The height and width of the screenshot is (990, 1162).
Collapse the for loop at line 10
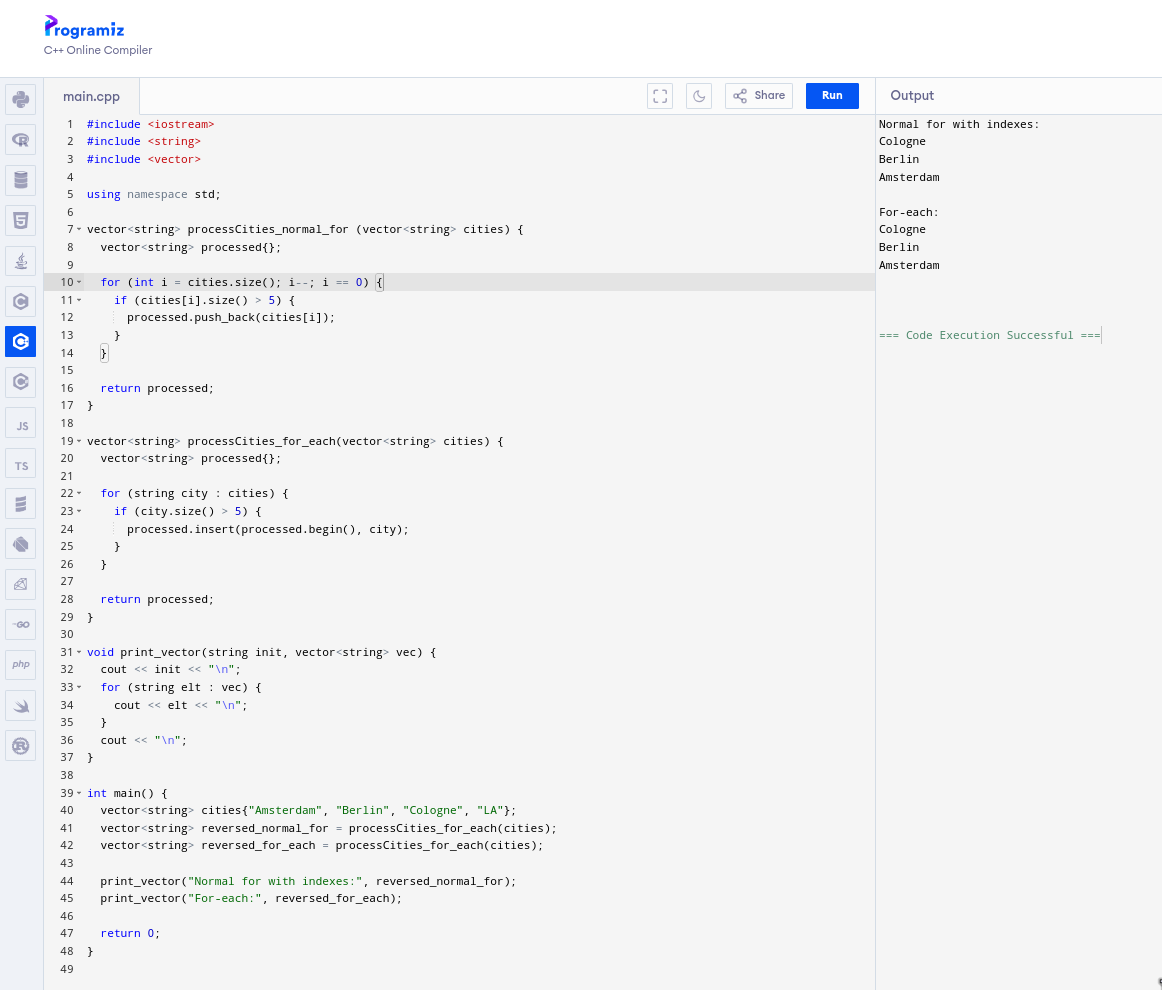click(79, 282)
